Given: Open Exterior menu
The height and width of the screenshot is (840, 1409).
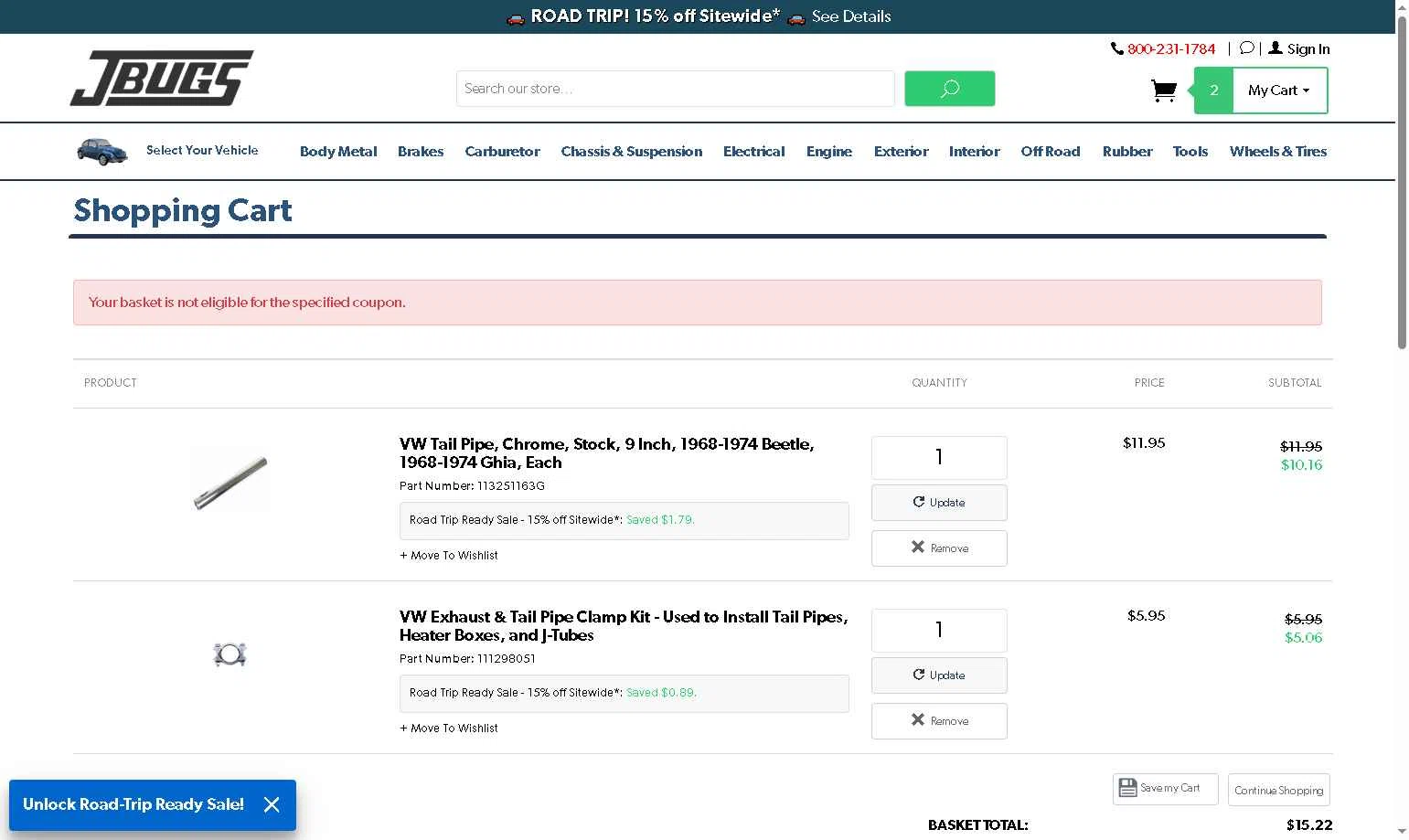Looking at the screenshot, I should point(901,152).
